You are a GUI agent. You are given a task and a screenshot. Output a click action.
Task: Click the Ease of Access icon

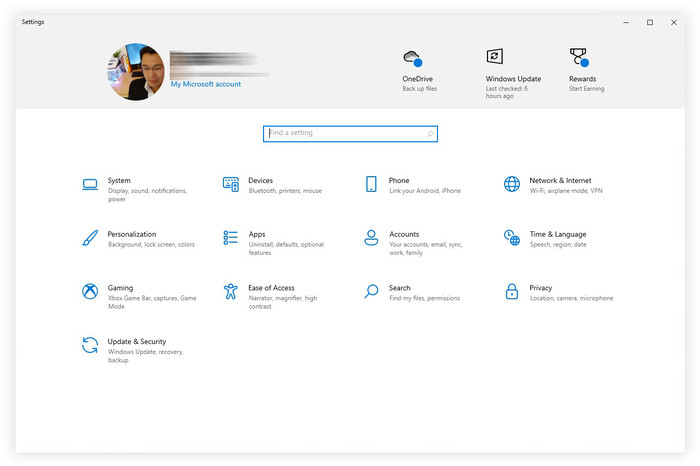(230, 292)
